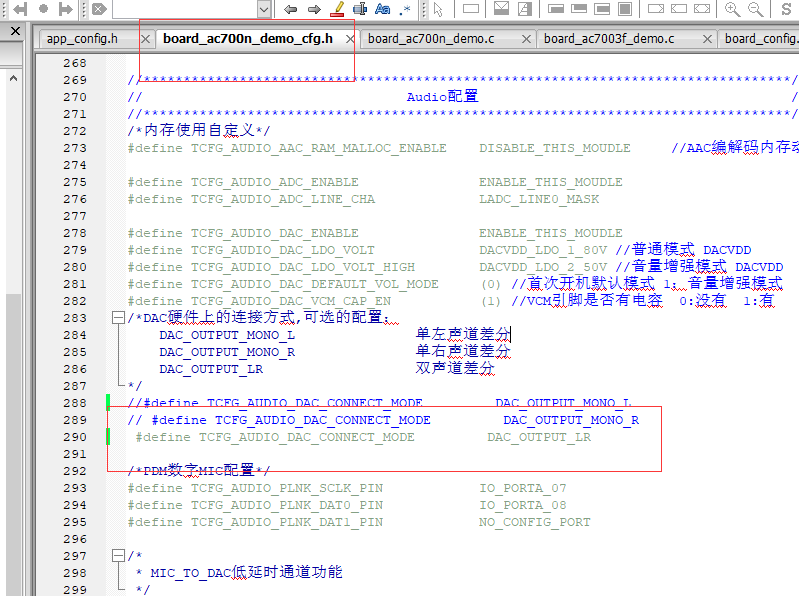This screenshot has height=596, width=799.
Task: Click the envelope-shaped window layout icon
Action: 501,9
